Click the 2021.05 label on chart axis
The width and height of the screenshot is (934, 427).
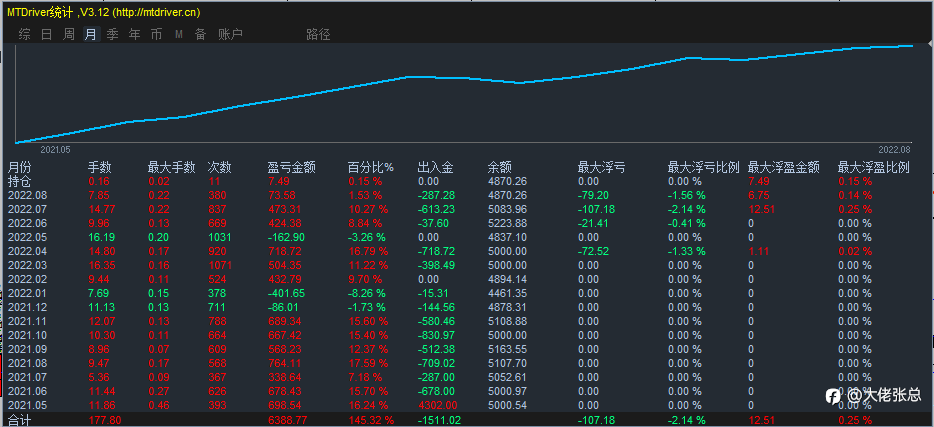55,150
